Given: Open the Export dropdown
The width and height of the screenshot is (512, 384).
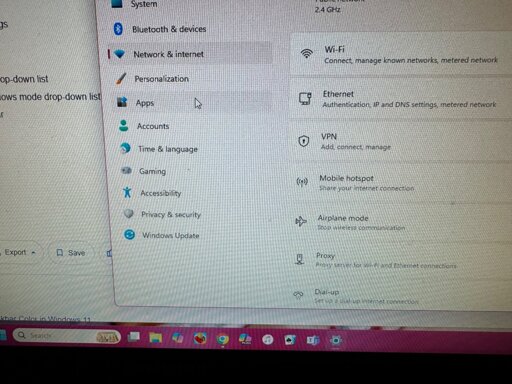Looking at the screenshot, I should 19,252.
